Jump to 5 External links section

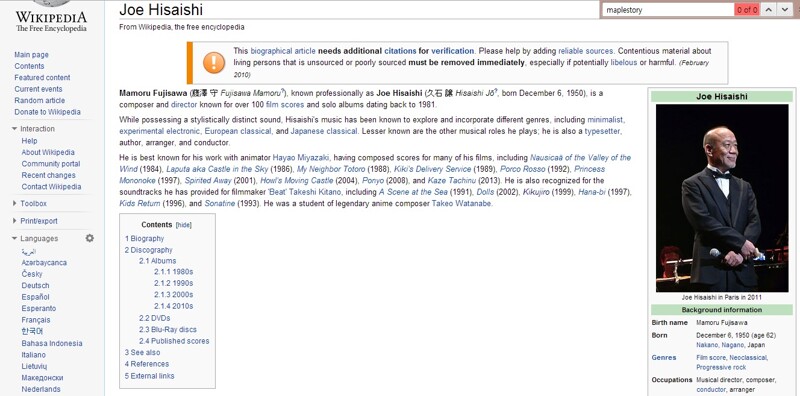[149, 376]
